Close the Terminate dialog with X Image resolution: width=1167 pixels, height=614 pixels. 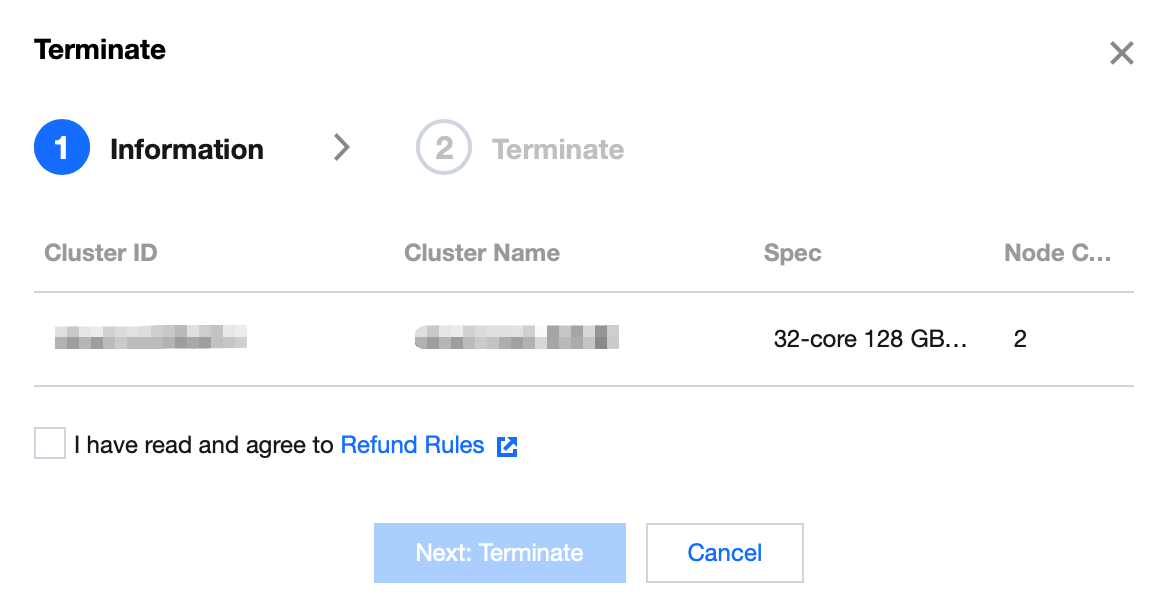click(x=1121, y=53)
